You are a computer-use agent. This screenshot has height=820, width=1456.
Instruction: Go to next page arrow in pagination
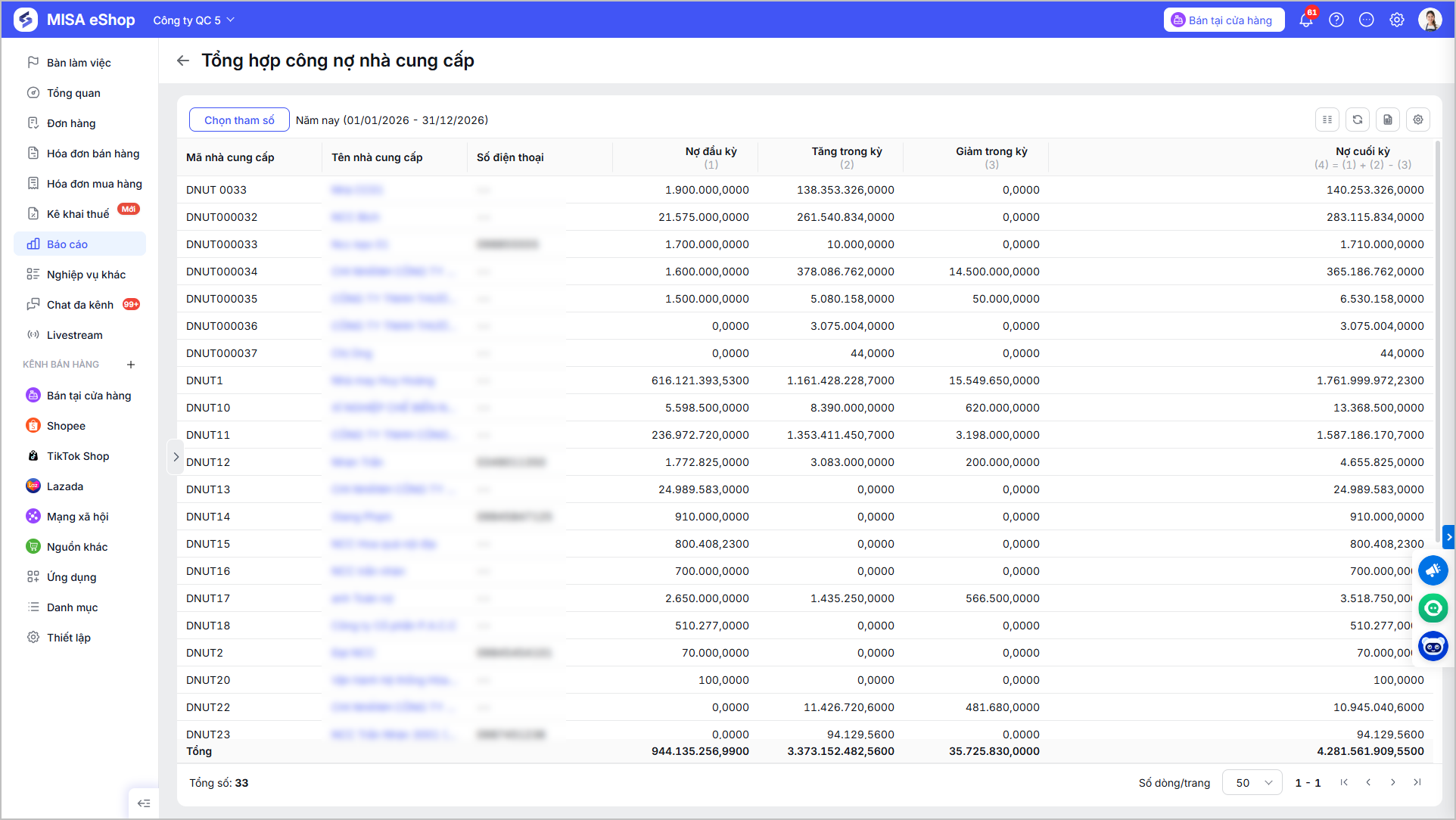(x=1393, y=783)
